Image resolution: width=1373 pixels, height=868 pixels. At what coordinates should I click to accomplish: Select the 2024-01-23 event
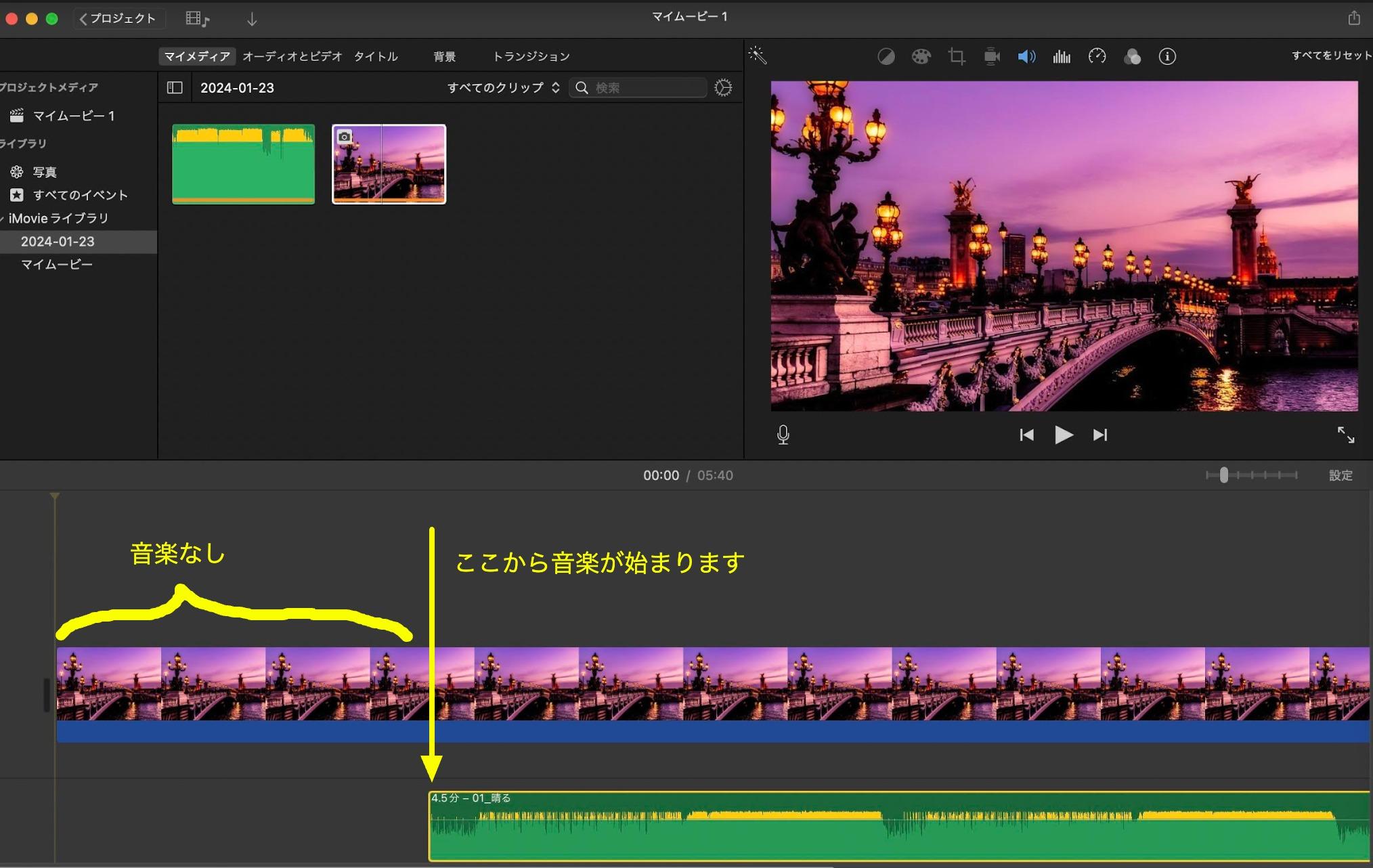click(58, 242)
